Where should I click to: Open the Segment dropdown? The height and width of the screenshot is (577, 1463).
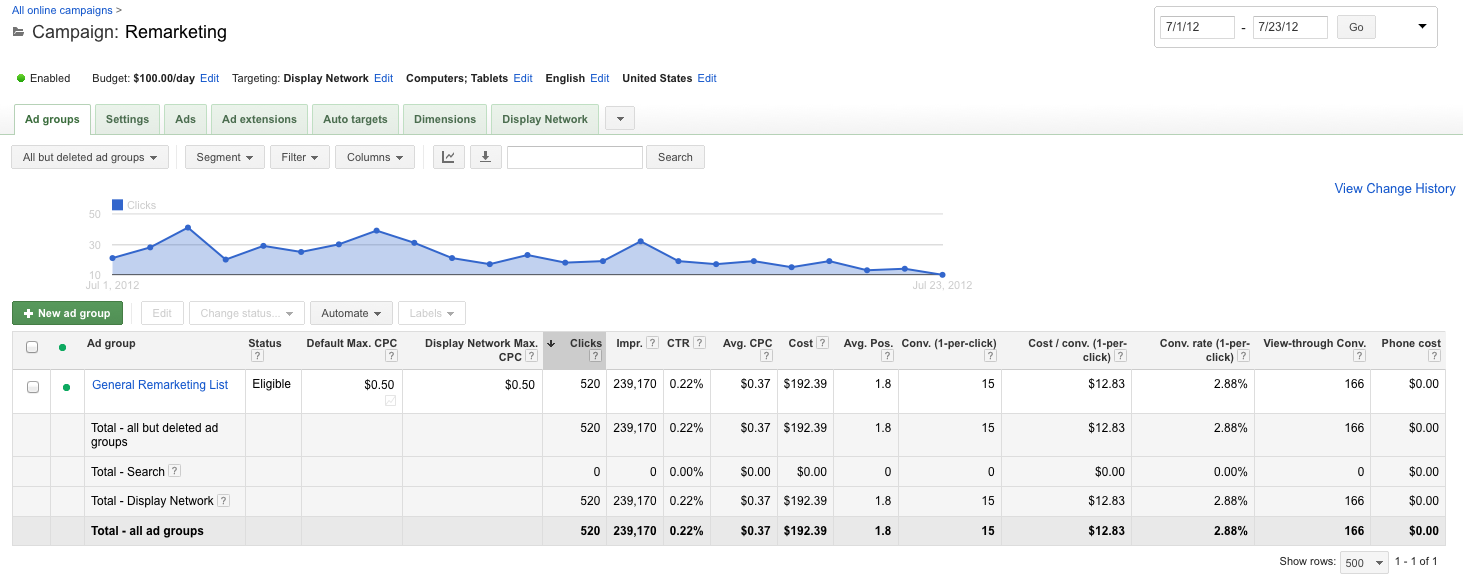[x=225, y=157]
